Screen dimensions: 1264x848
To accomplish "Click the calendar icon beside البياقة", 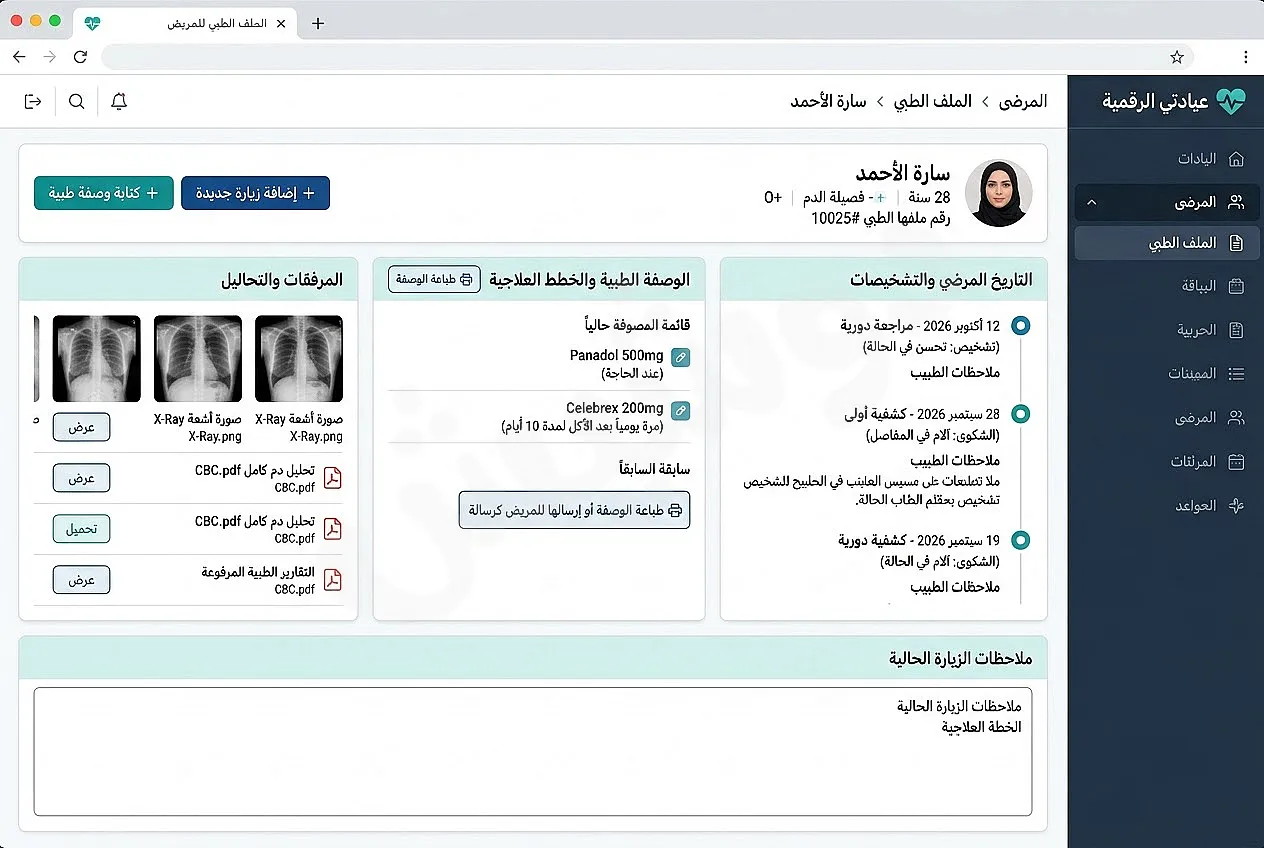I will (1236, 286).
